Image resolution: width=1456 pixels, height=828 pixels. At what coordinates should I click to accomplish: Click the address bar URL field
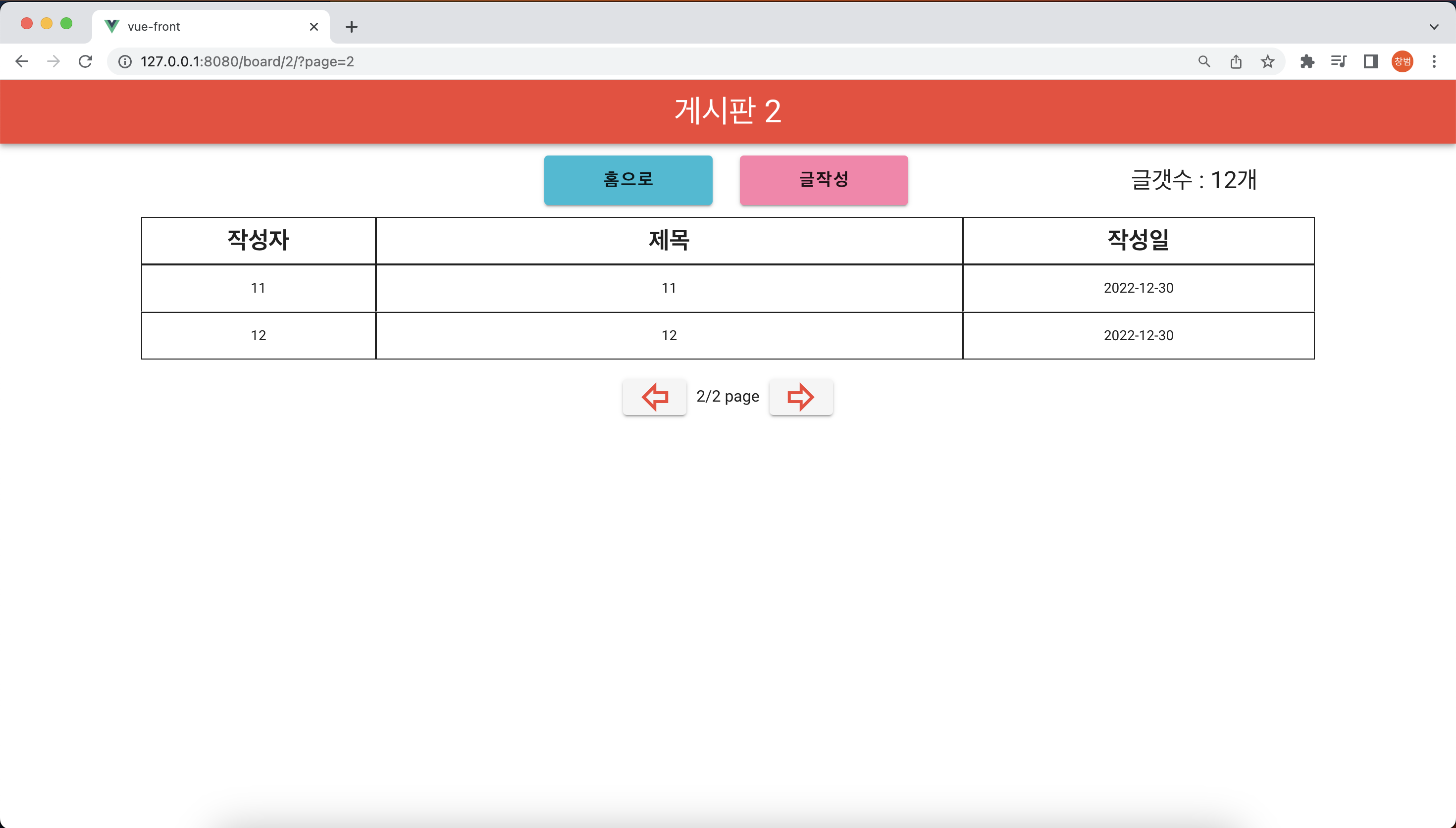(625, 61)
